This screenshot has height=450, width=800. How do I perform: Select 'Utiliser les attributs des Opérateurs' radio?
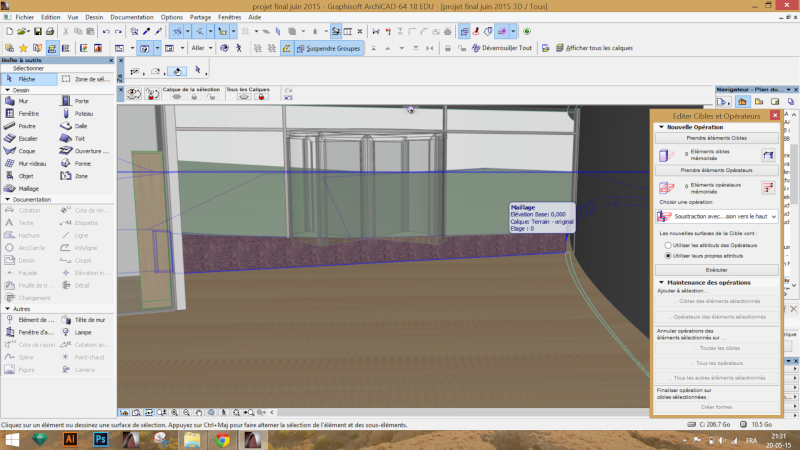tap(668, 245)
